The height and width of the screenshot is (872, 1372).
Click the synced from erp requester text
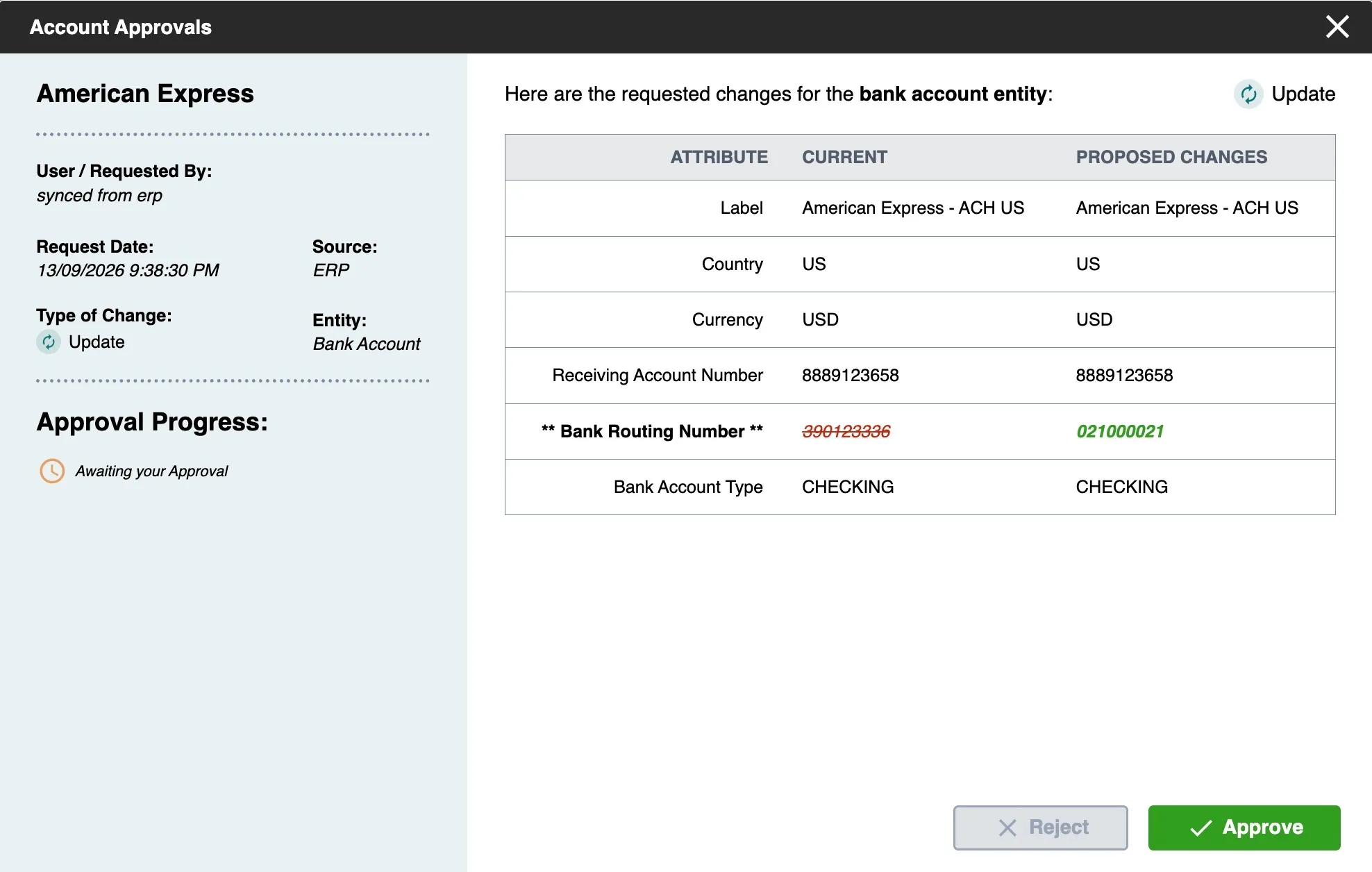tap(99, 195)
